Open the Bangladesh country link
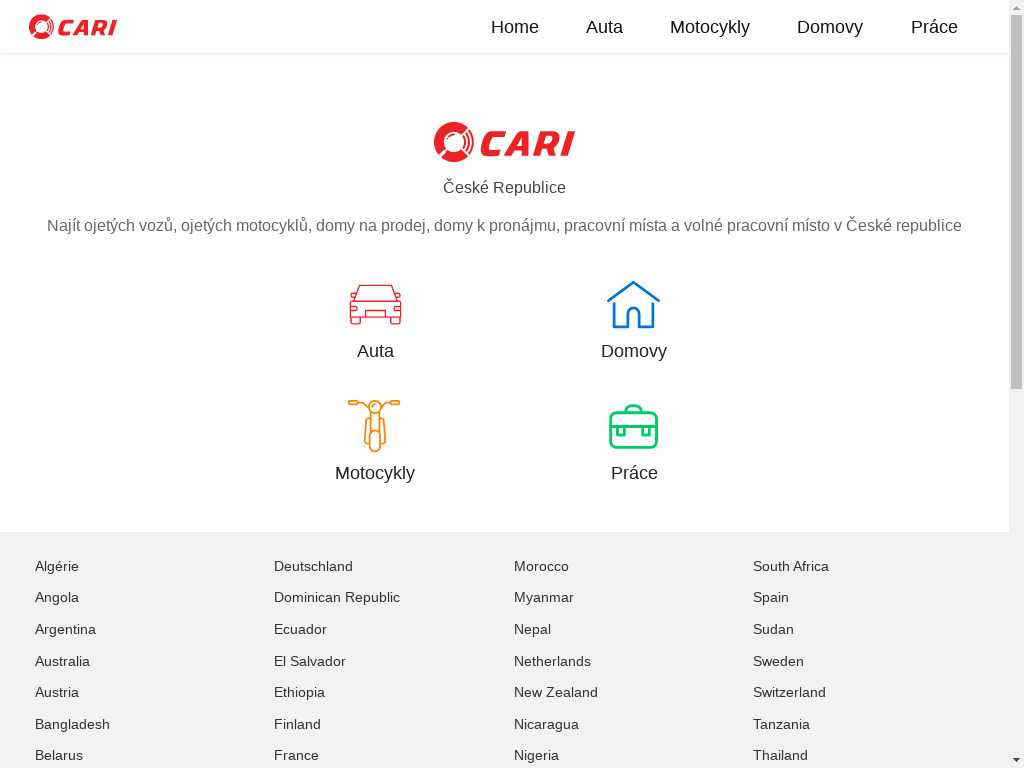1024x768 pixels. point(72,724)
